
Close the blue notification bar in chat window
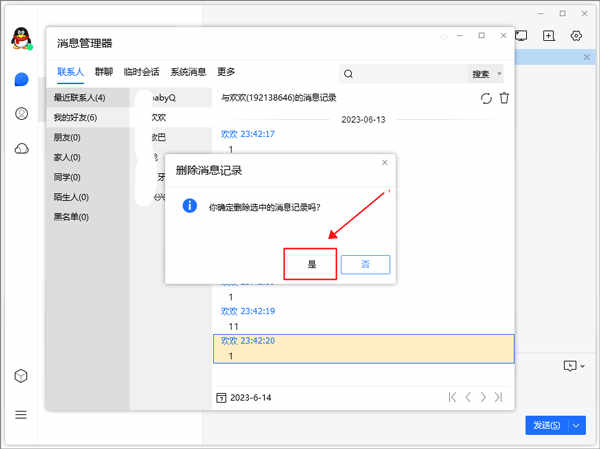point(587,57)
